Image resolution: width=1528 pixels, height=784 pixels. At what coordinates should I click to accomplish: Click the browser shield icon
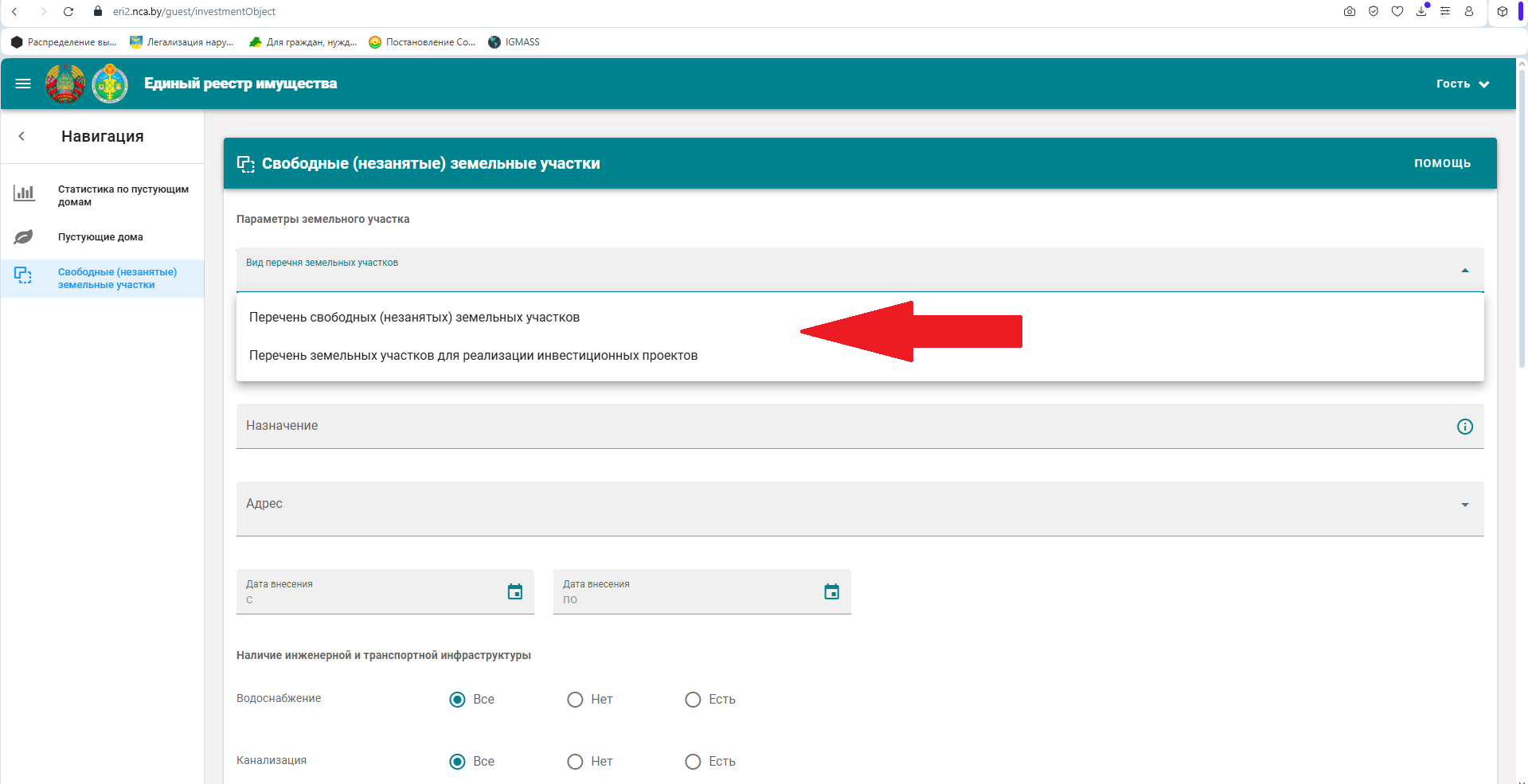click(1374, 11)
